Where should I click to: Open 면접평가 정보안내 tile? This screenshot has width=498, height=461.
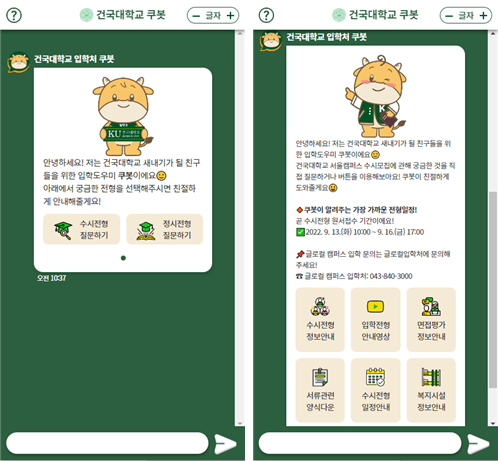pyautogui.click(x=431, y=319)
